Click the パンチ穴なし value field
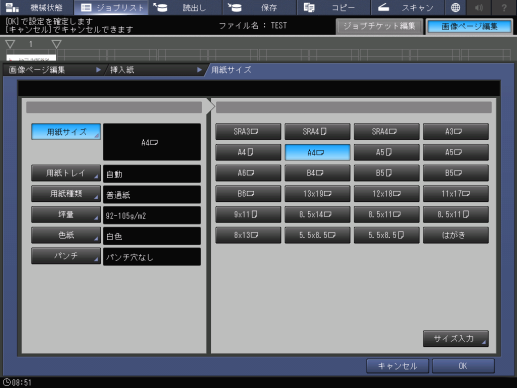This screenshot has width=517, height=388. (152, 256)
